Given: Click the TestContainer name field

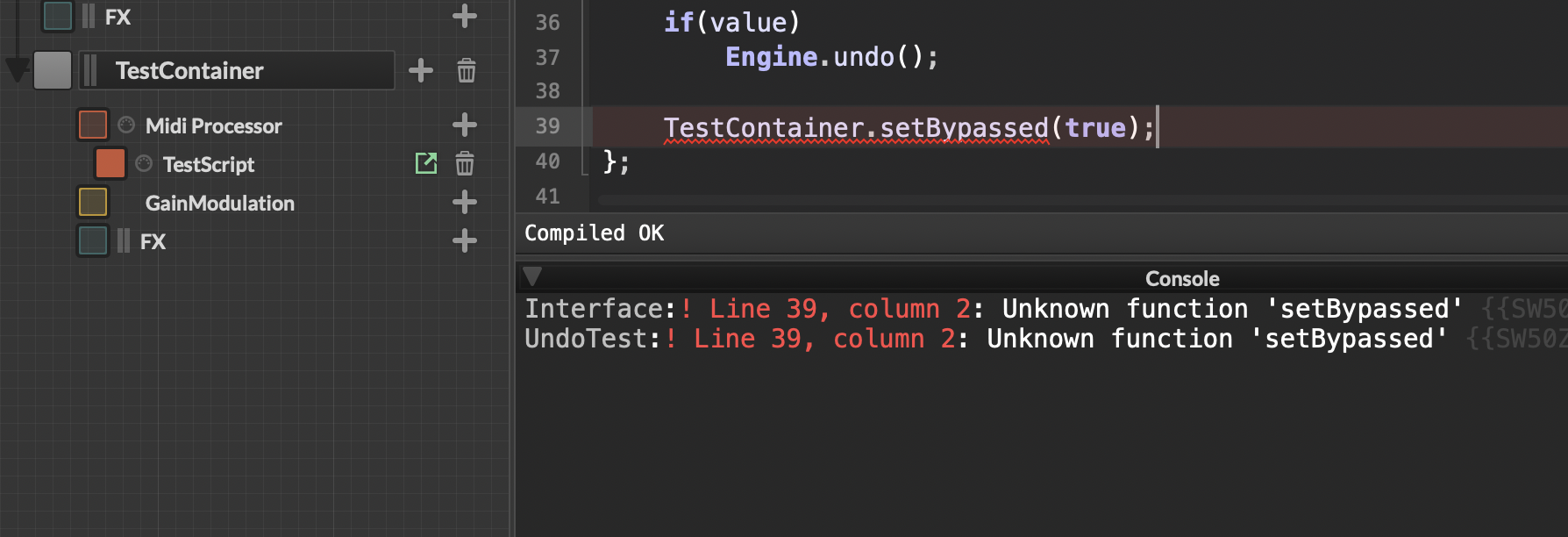Looking at the screenshot, I should pyautogui.click(x=237, y=70).
